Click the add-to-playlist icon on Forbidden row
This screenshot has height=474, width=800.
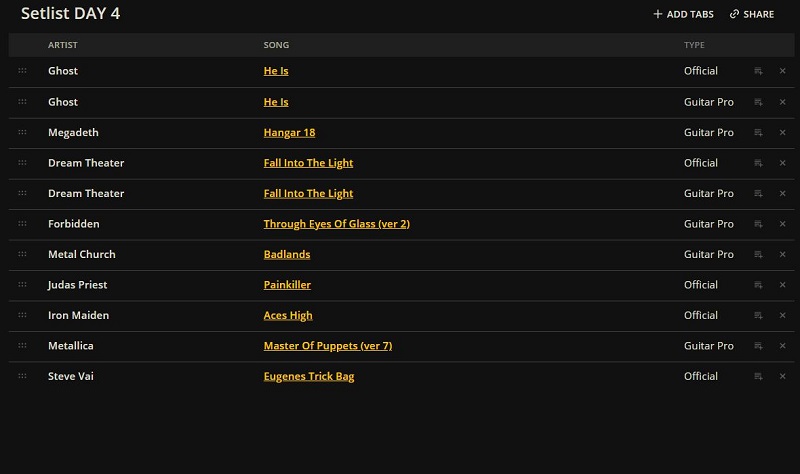click(x=758, y=224)
